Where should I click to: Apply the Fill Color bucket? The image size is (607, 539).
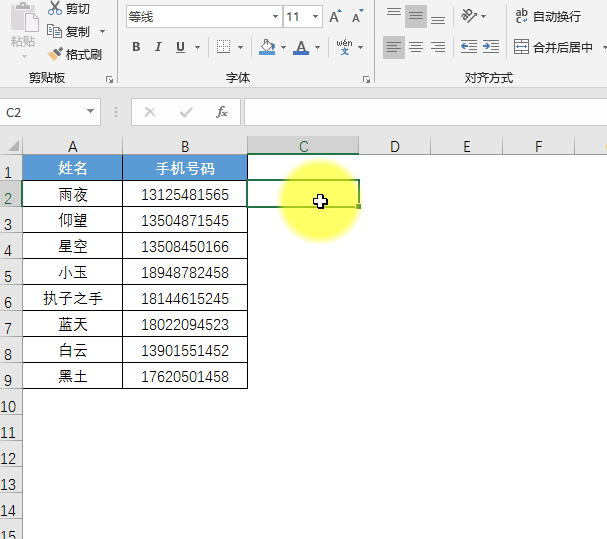267,47
